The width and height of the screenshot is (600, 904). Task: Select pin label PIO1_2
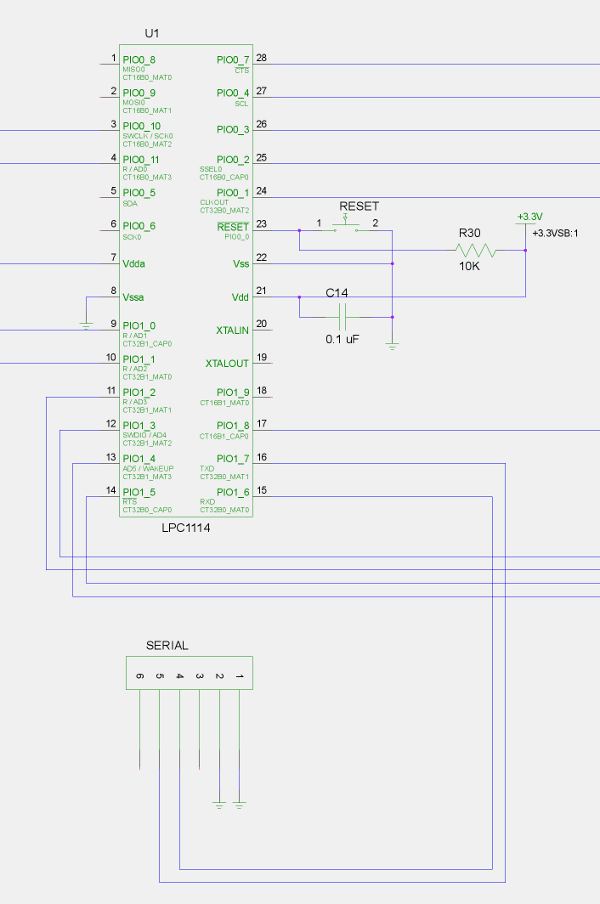(x=139, y=392)
